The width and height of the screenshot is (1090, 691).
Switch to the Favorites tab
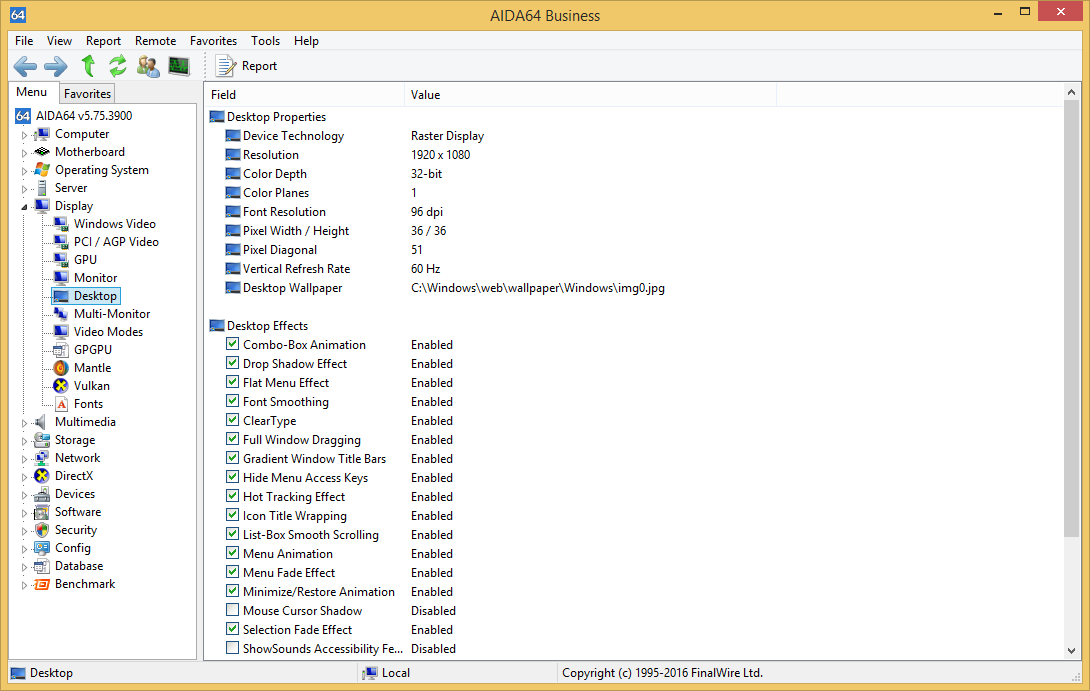(x=87, y=94)
